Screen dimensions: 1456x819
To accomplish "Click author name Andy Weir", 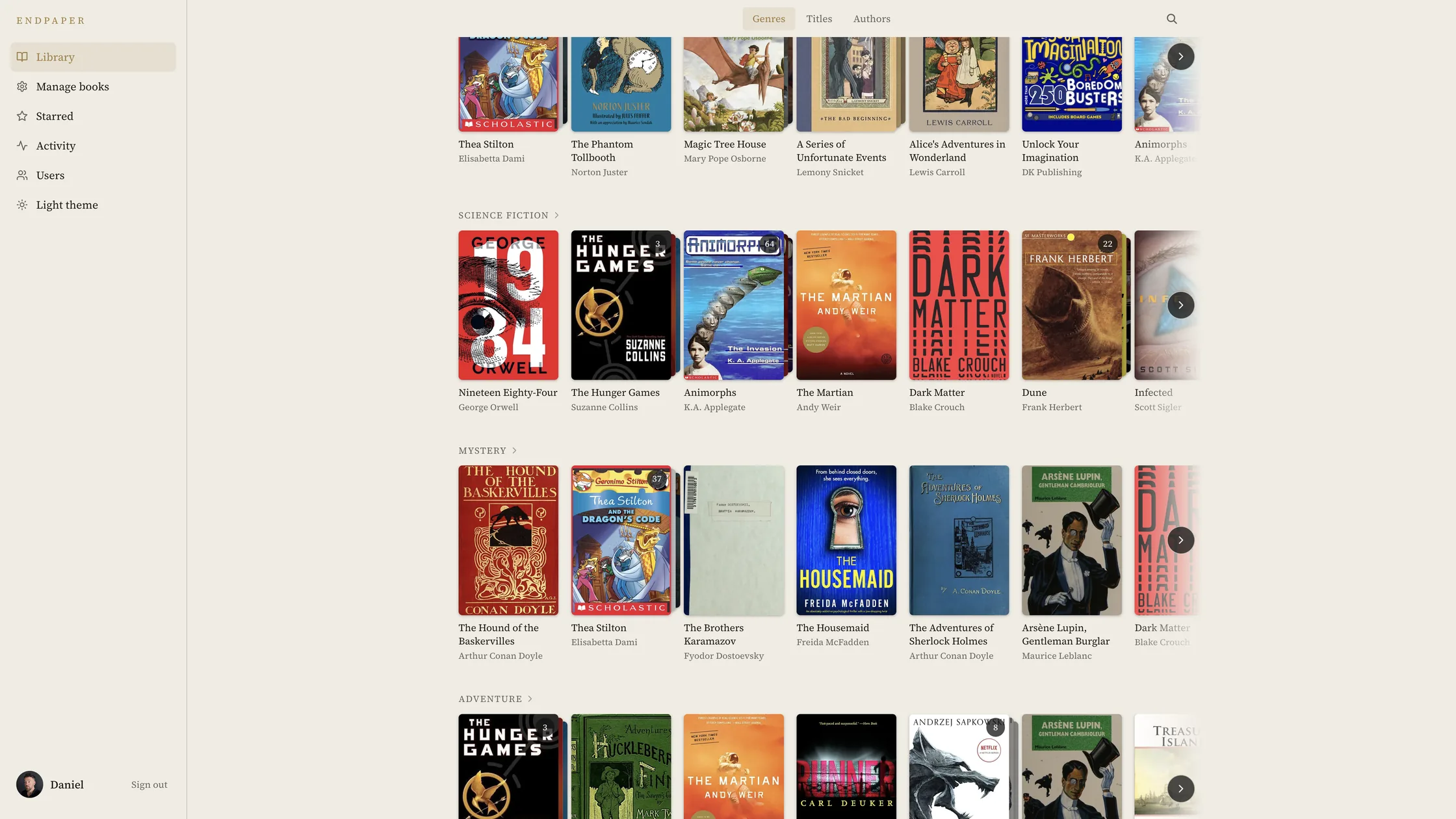I will click(x=818, y=407).
